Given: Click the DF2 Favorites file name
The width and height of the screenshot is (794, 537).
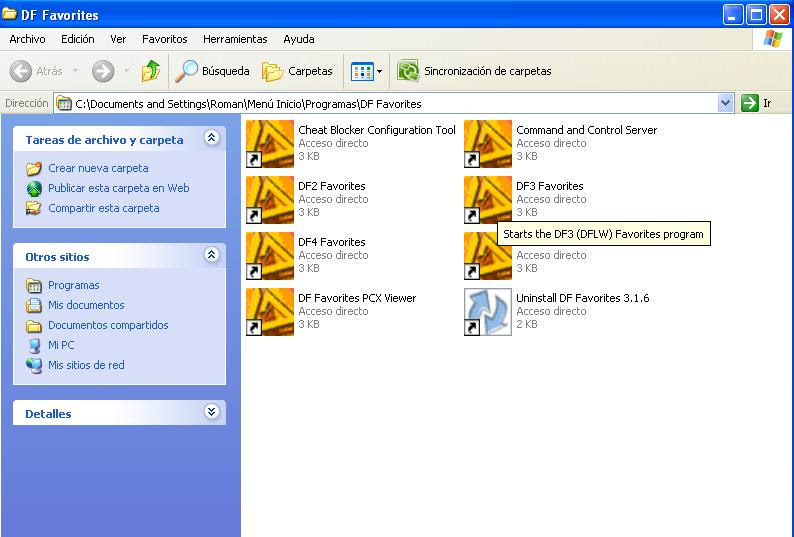Looking at the screenshot, I should coord(332,186).
